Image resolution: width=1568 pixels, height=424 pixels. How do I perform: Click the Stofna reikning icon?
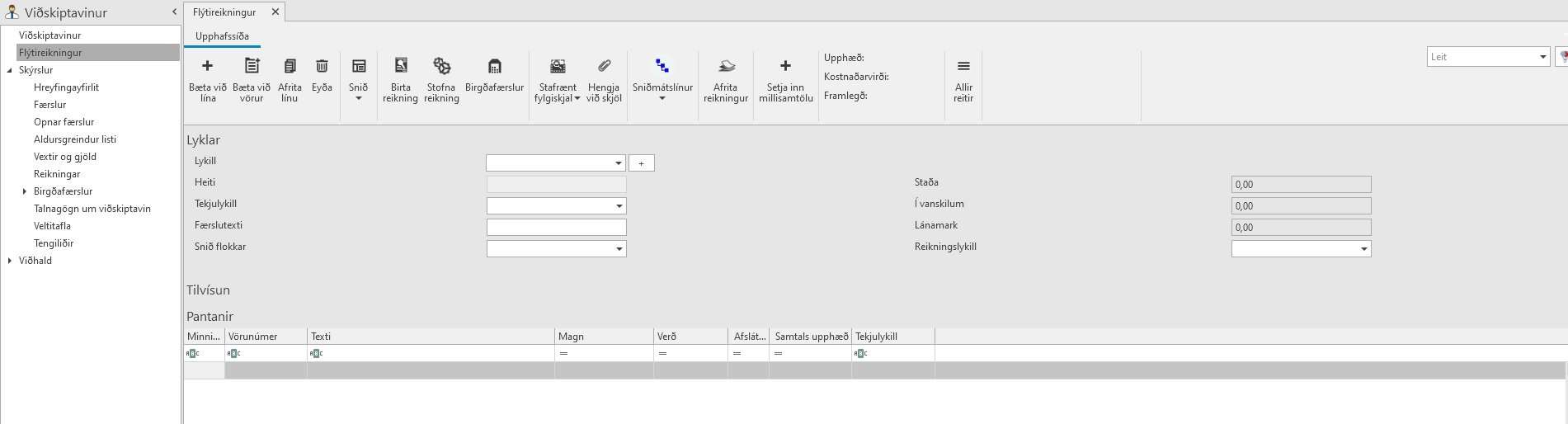point(441,67)
